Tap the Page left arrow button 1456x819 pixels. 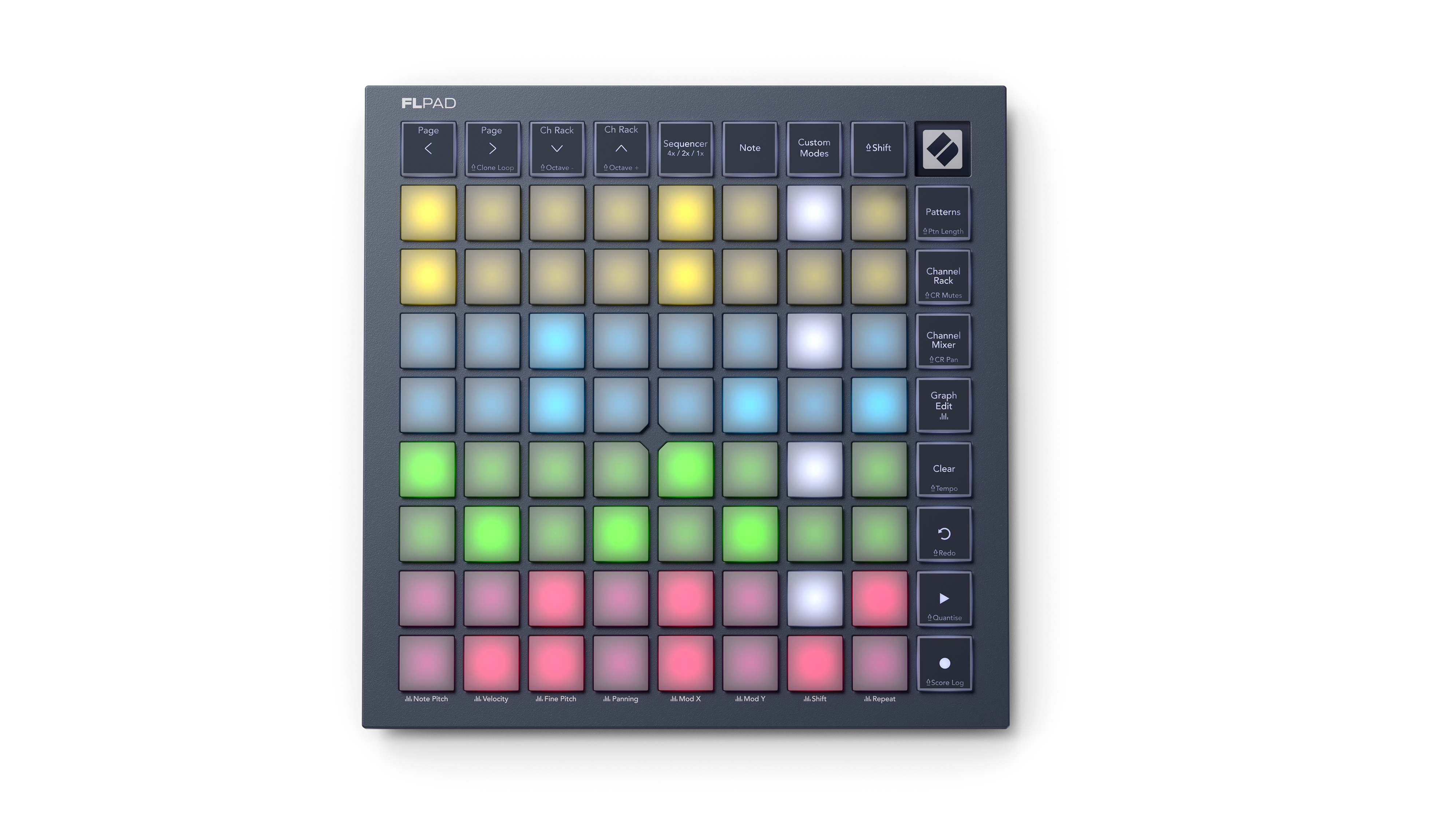coord(428,149)
